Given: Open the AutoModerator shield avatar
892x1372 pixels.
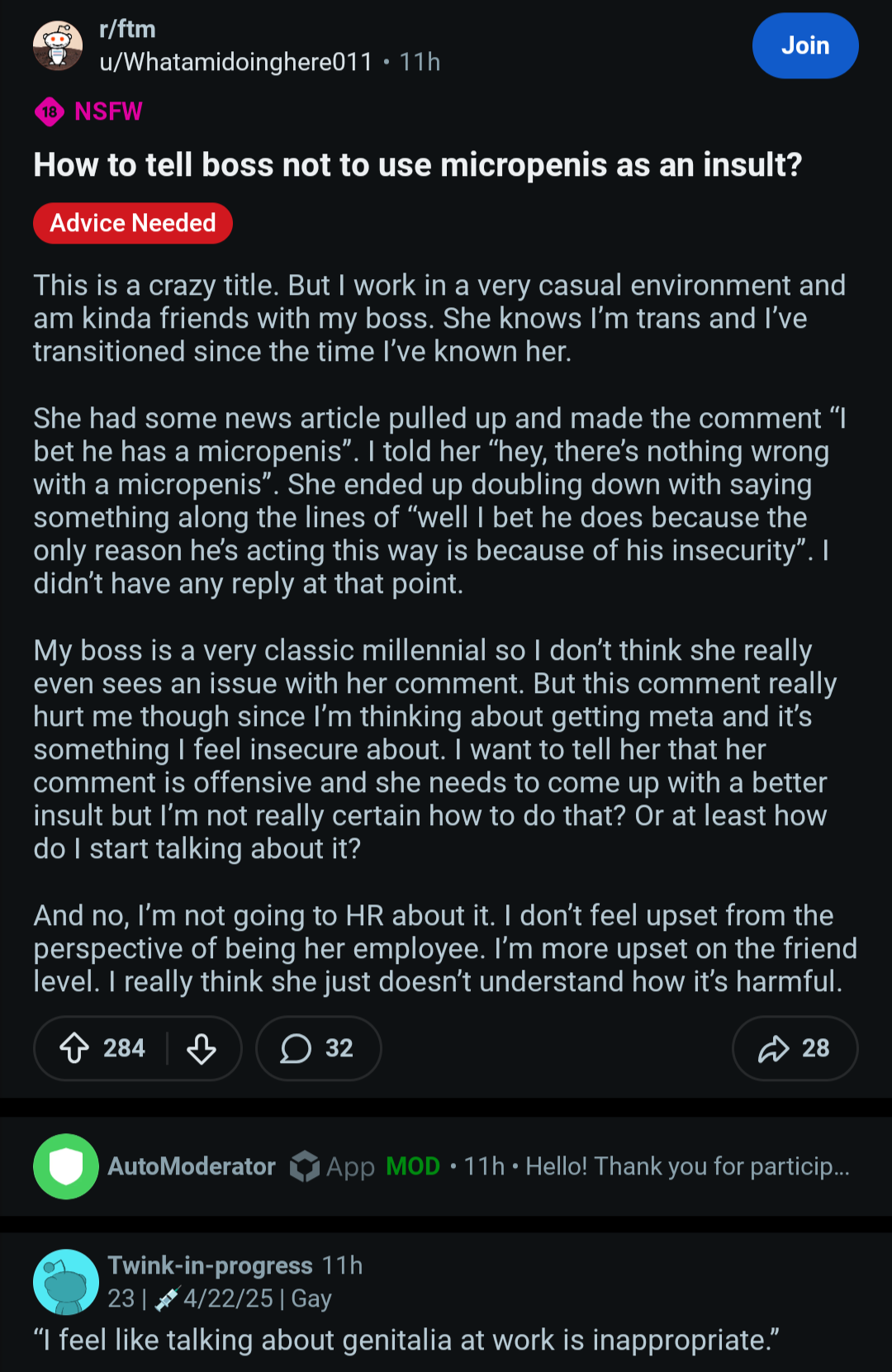Looking at the screenshot, I should pyautogui.click(x=66, y=1166).
